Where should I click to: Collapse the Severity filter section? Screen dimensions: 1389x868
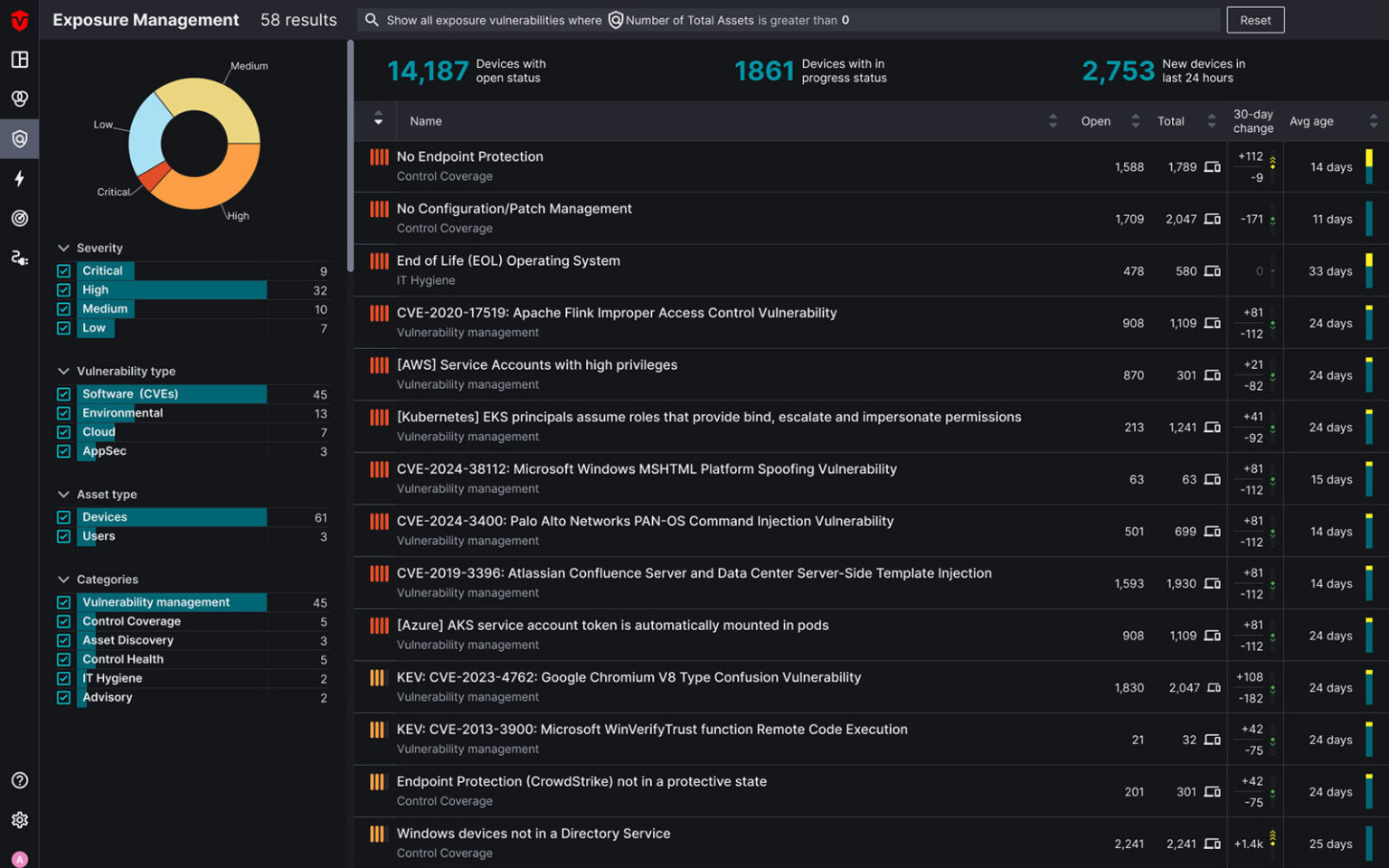click(x=63, y=248)
